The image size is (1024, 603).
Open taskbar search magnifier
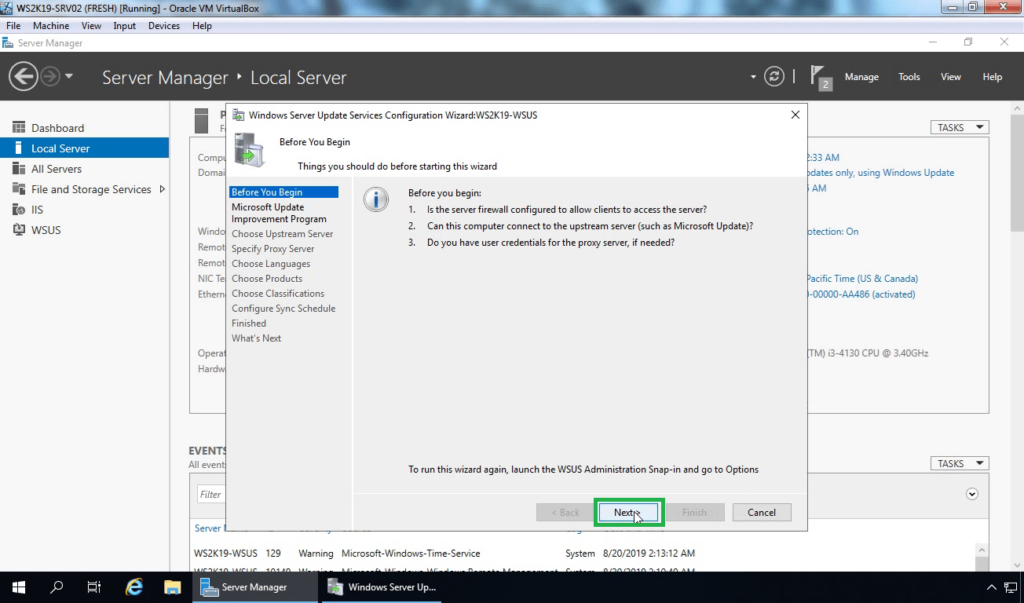pyautogui.click(x=56, y=587)
